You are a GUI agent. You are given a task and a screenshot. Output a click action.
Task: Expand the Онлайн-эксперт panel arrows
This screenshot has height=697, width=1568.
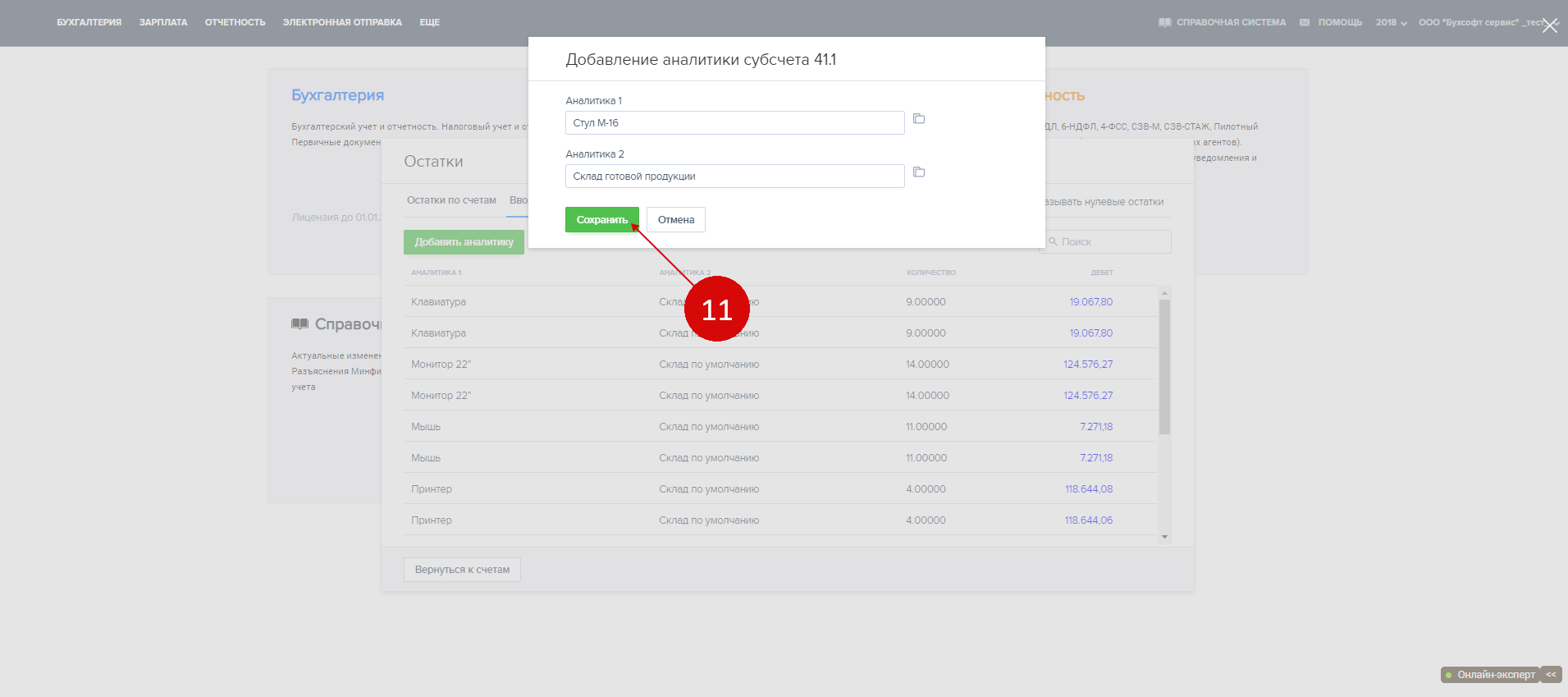pos(1551,674)
